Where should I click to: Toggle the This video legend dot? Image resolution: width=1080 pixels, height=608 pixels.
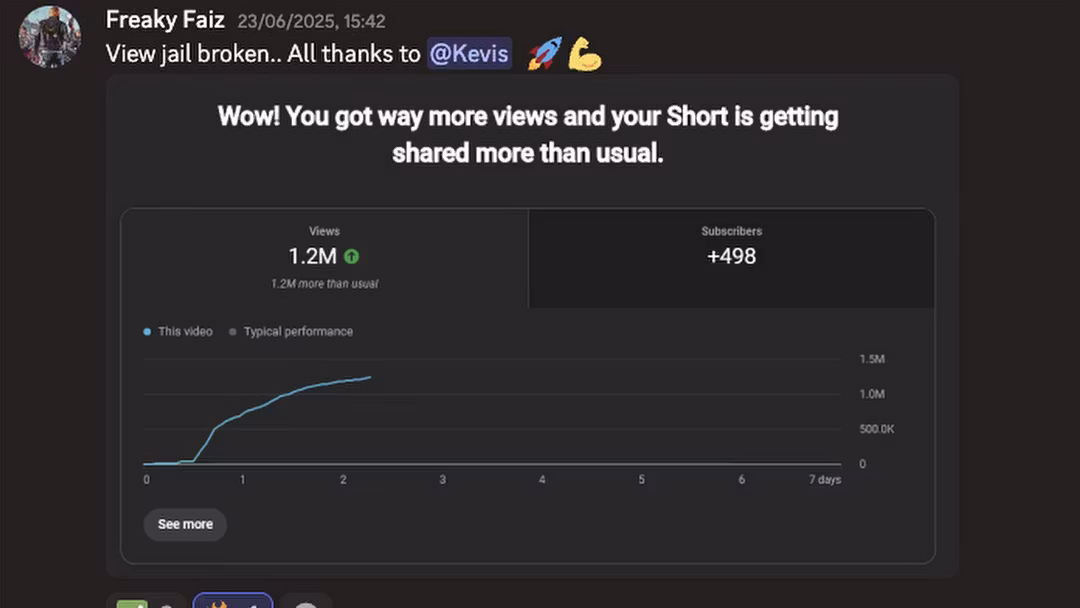point(147,332)
